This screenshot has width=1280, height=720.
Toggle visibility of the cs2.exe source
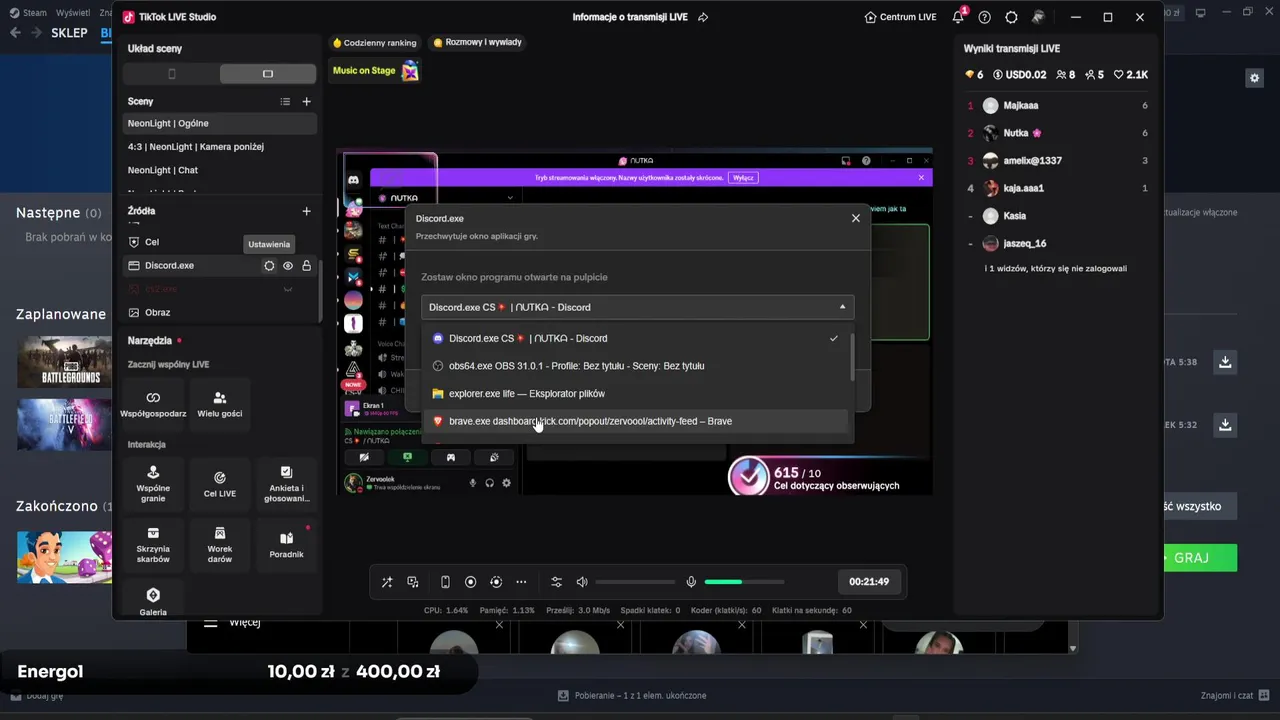288,289
